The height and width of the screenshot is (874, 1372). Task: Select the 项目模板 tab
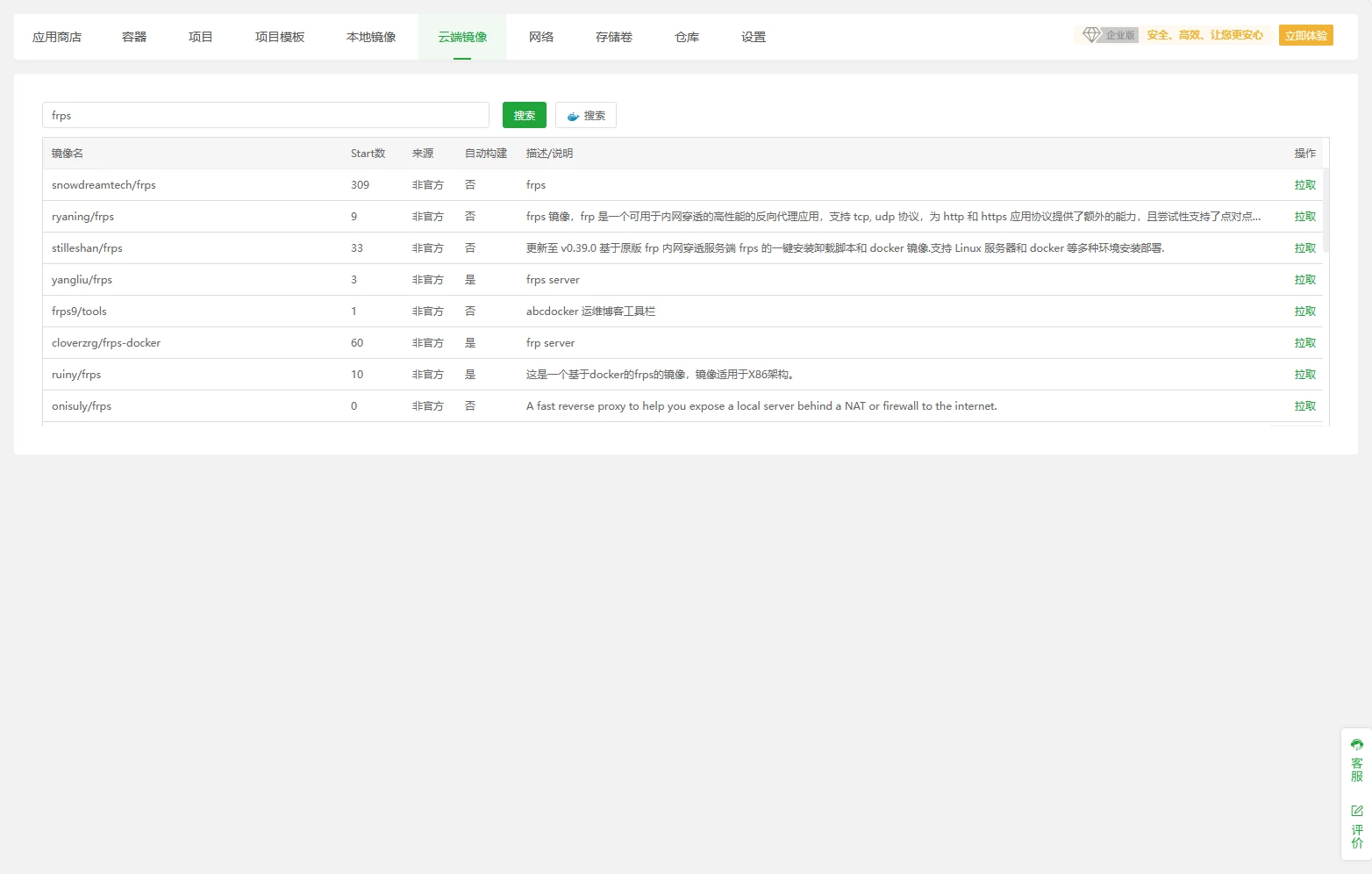[280, 37]
